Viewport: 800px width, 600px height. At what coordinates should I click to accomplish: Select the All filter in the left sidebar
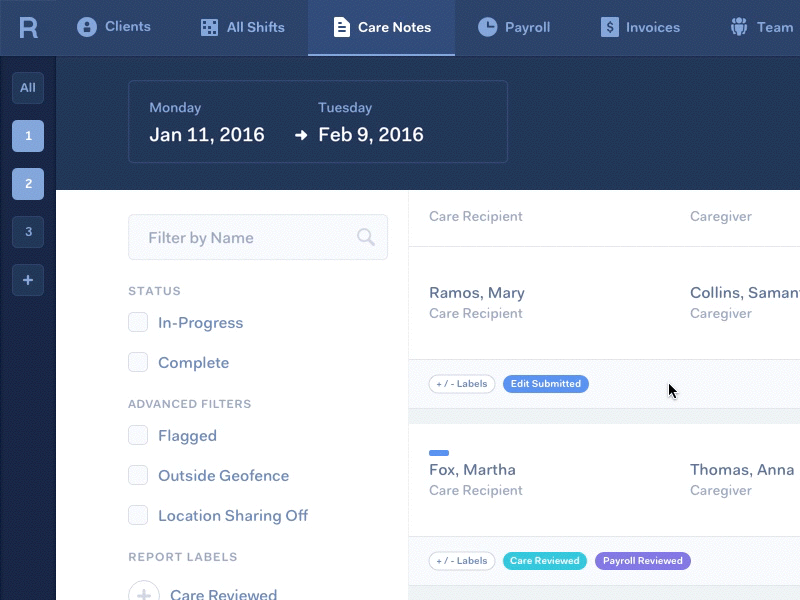[x=28, y=88]
